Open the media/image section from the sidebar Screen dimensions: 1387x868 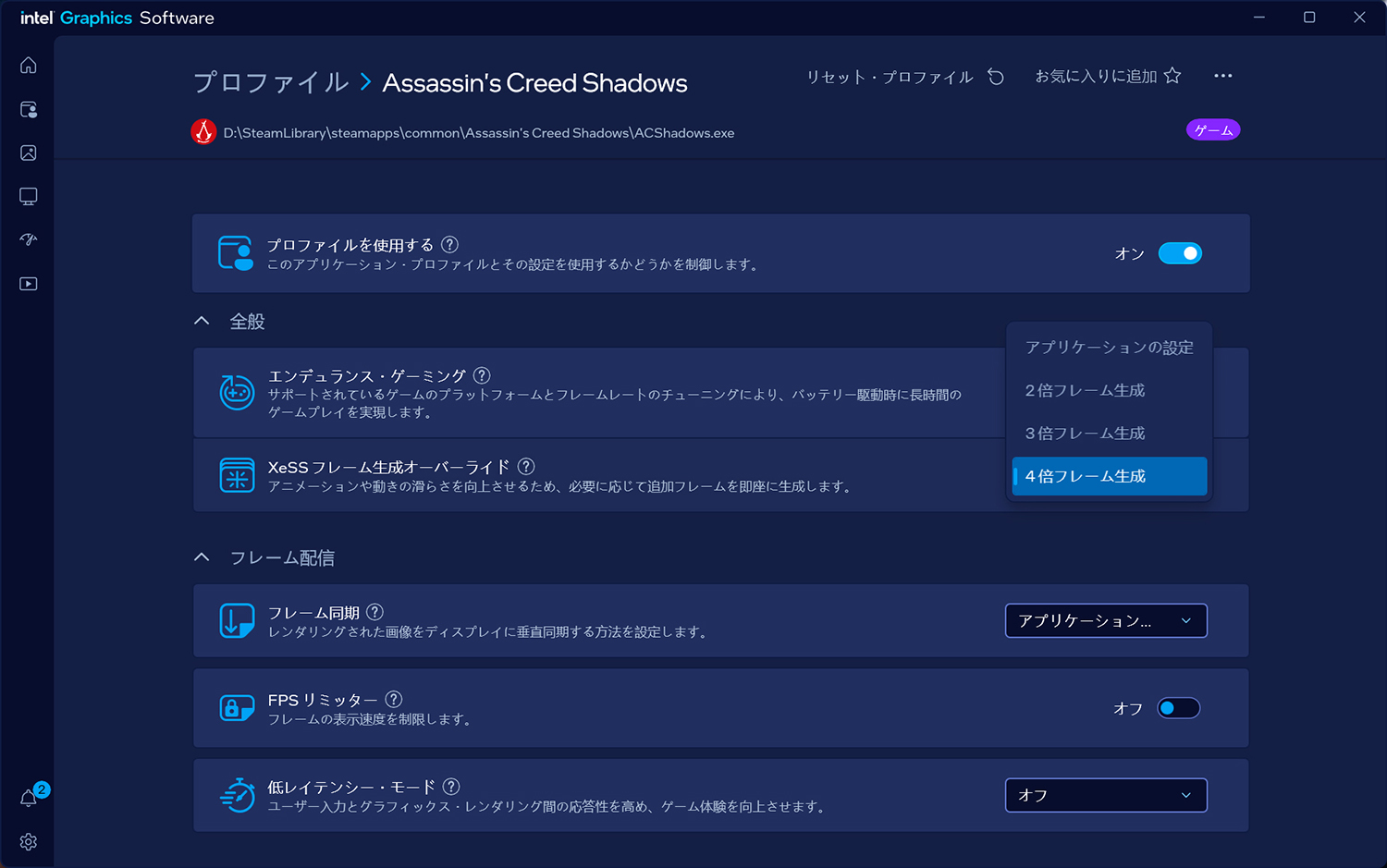click(x=28, y=153)
